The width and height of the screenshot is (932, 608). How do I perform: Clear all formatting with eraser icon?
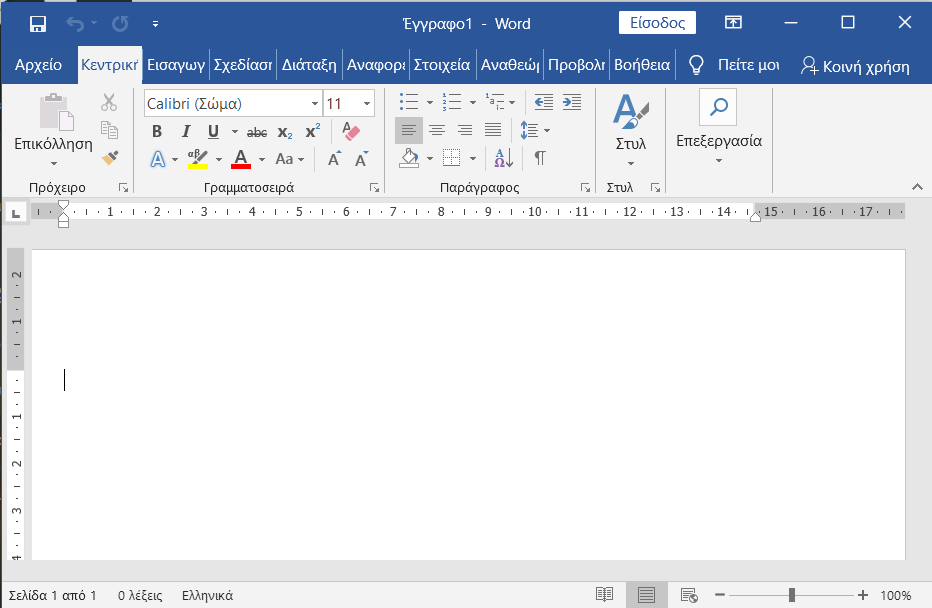351,131
